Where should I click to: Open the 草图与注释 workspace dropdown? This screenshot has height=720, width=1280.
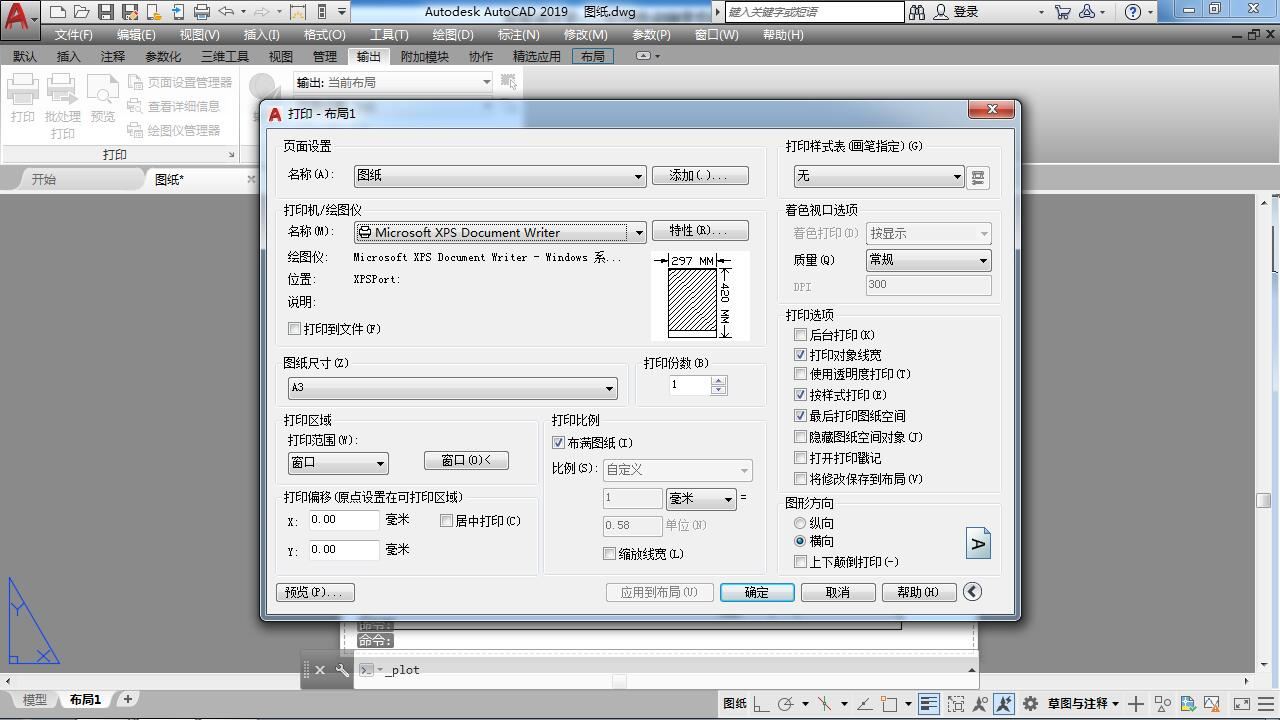1084,704
